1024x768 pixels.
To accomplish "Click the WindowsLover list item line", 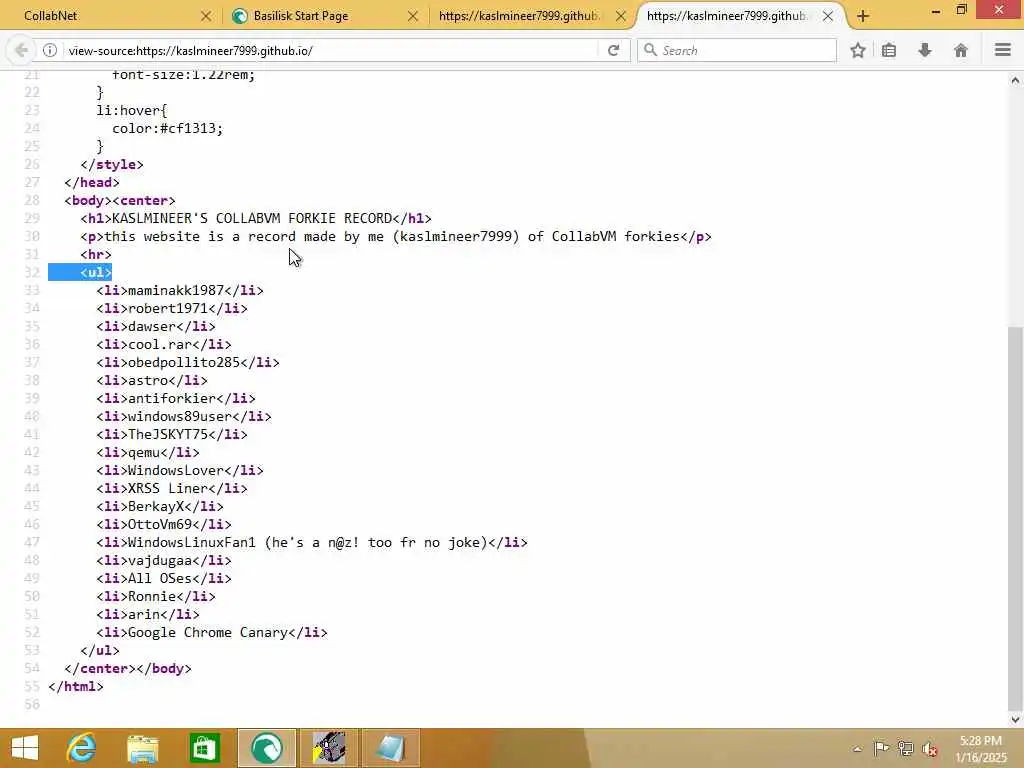I will coord(180,470).
